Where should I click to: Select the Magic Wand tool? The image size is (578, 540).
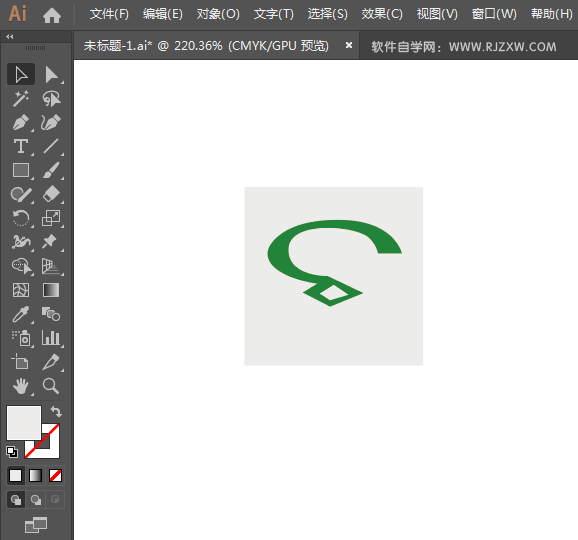tap(21, 99)
